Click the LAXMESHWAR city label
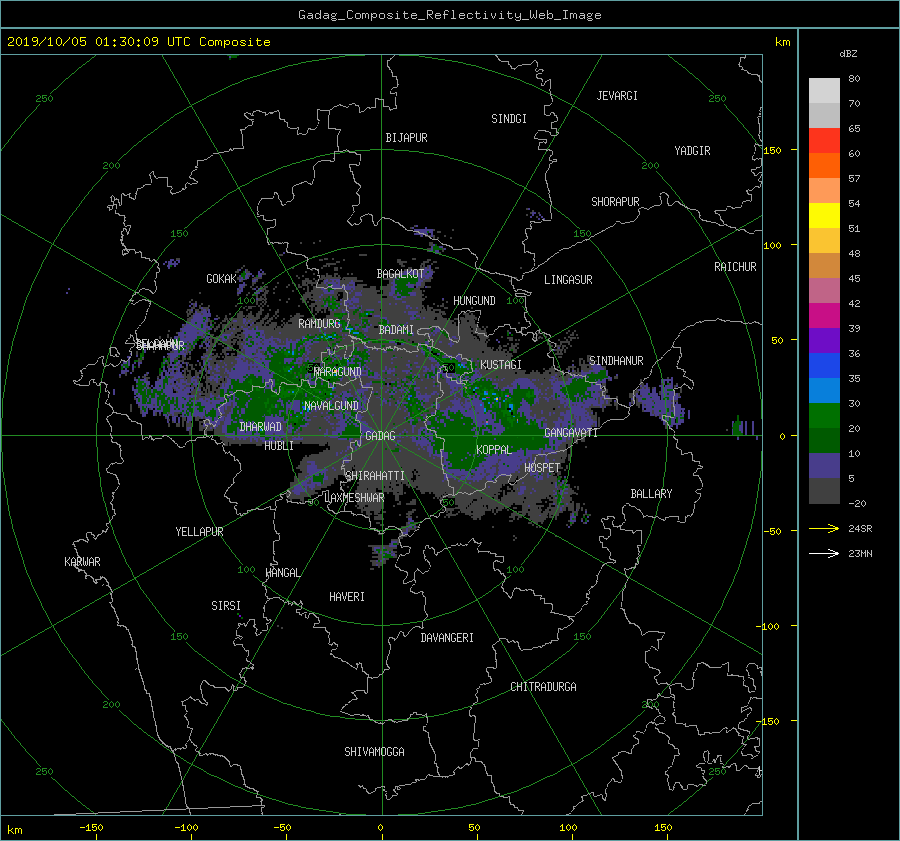 pos(354,498)
